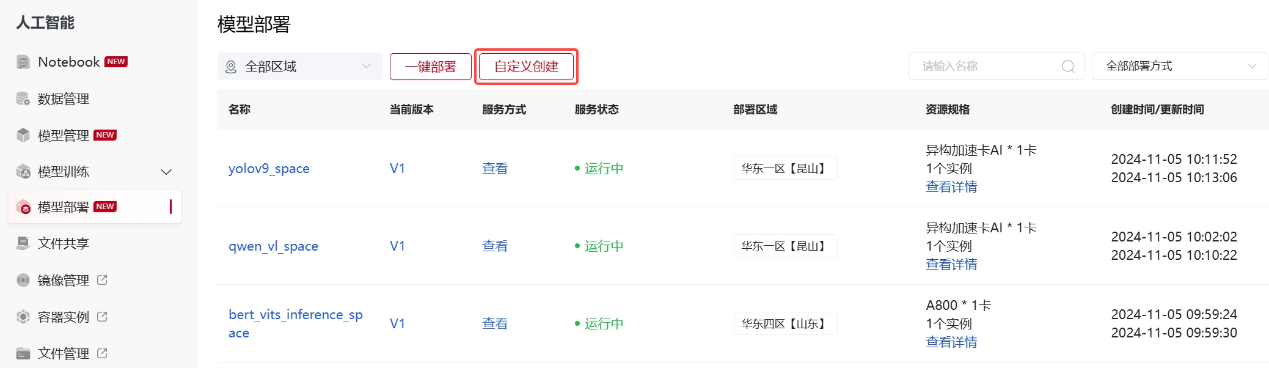
Task: Click the 自定义创建 button
Action: point(527,67)
